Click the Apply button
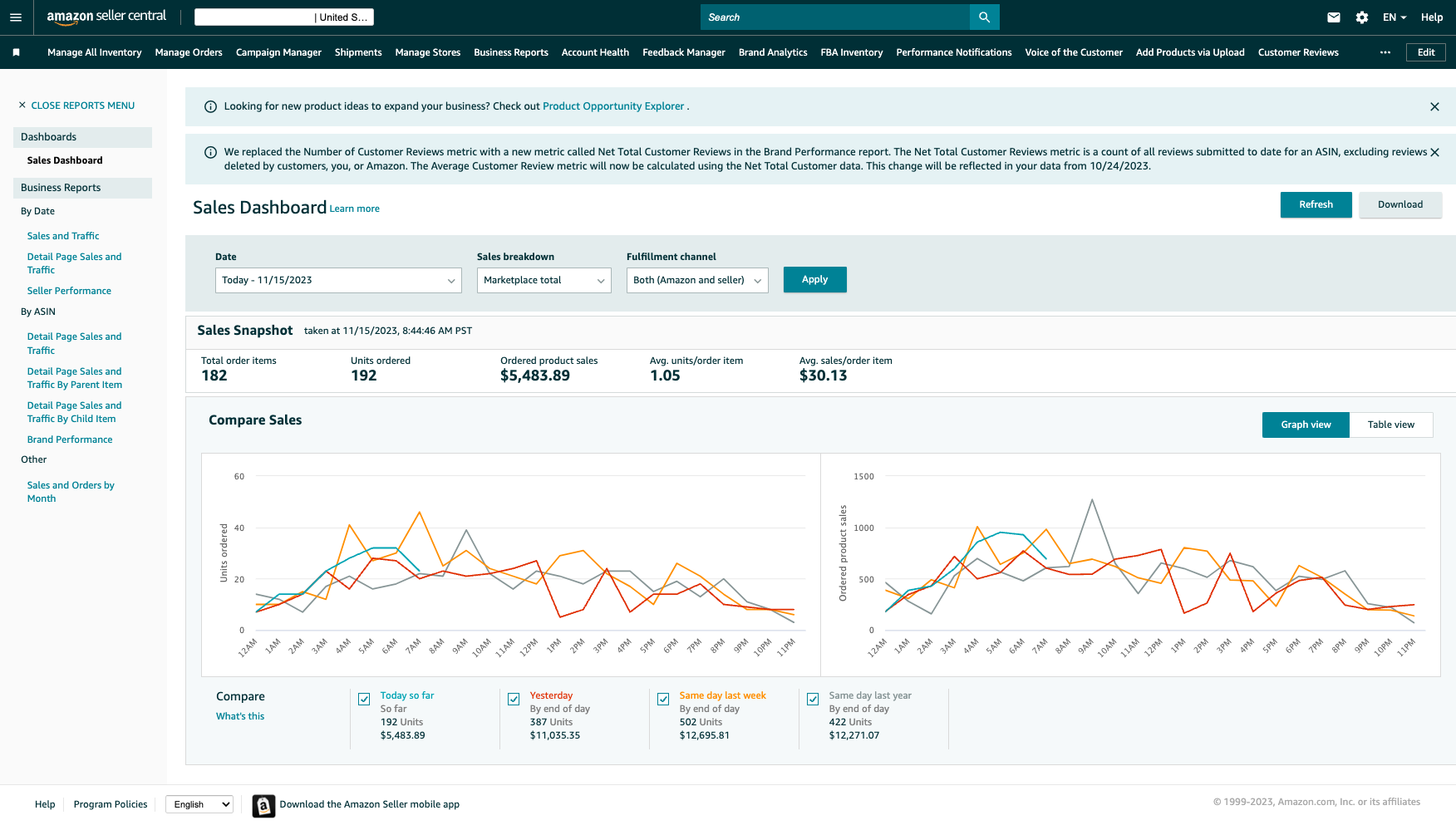The width and height of the screenshot is (1456, 825). click(814, 279)
